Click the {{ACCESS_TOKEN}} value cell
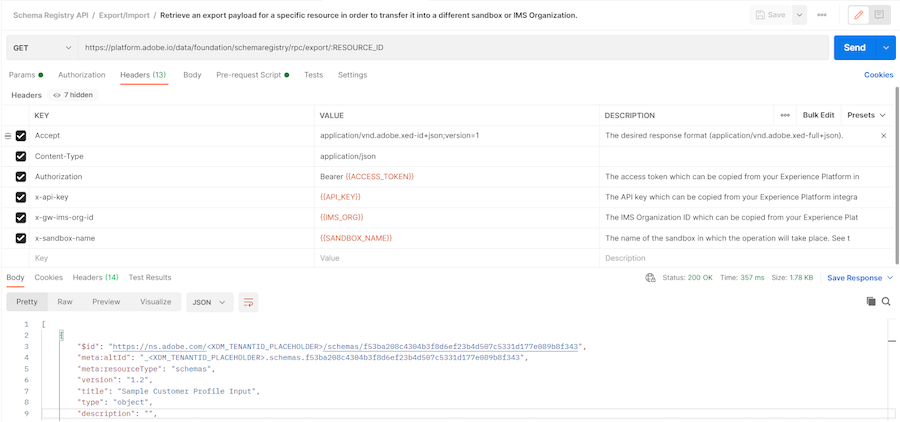Viewport: 900px width, 422px height. click(457, 177)
